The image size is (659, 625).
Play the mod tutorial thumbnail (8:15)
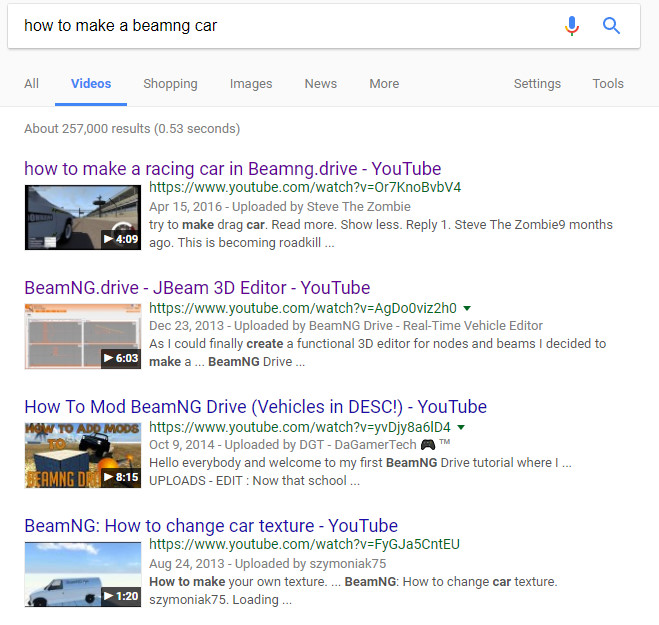click(83, 455)
